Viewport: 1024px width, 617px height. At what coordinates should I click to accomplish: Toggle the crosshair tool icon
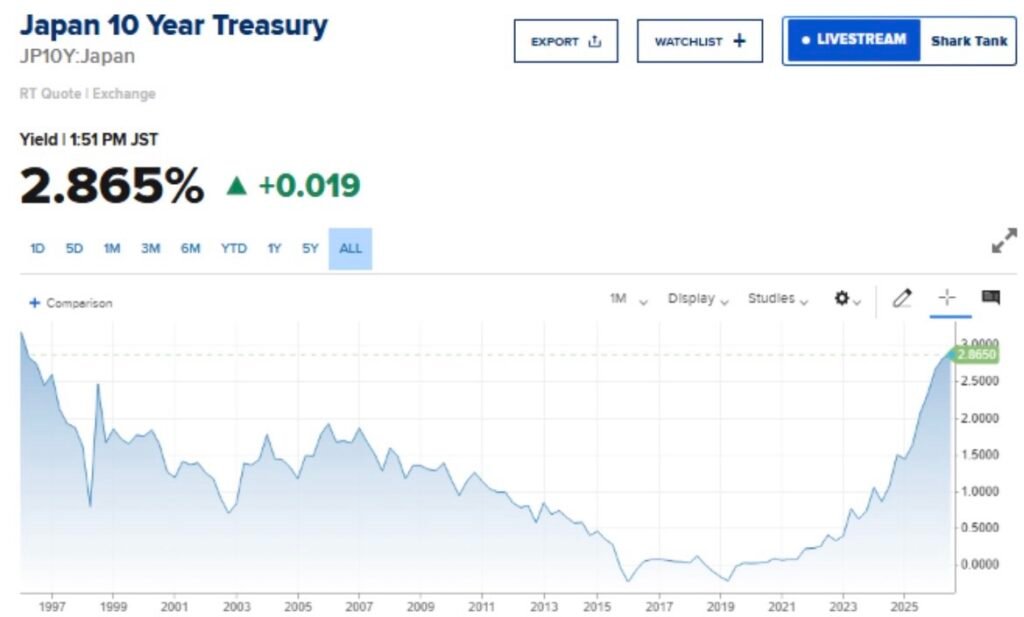pos(947,298)
